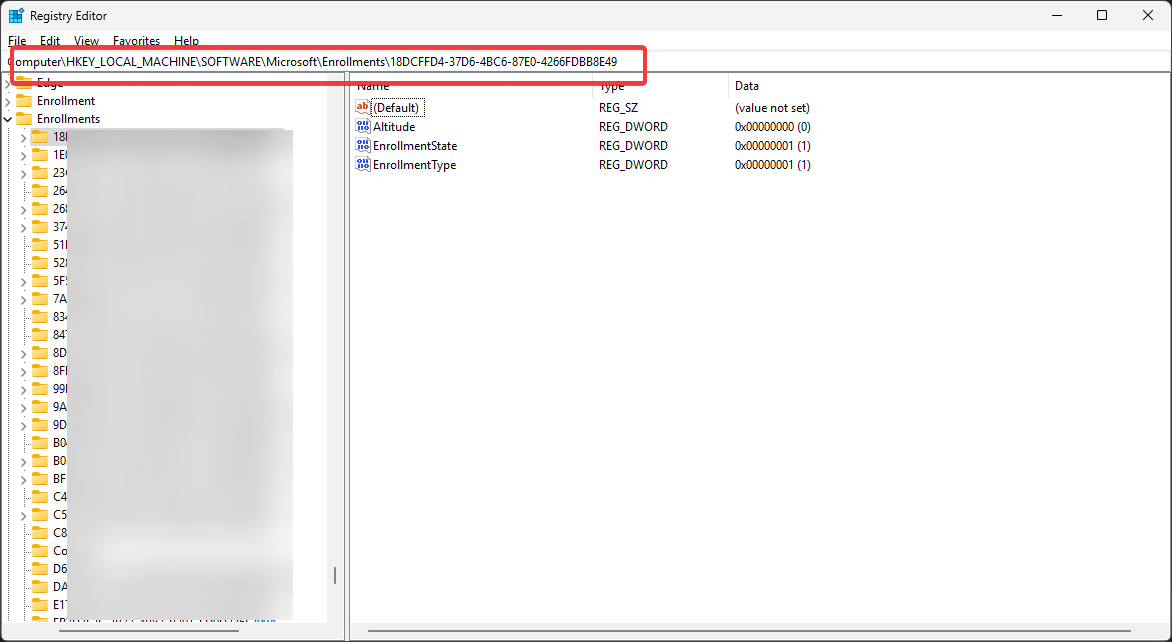Open the File menu
This screenshot has height=642, width=1172.
click(x=17, y=41)
